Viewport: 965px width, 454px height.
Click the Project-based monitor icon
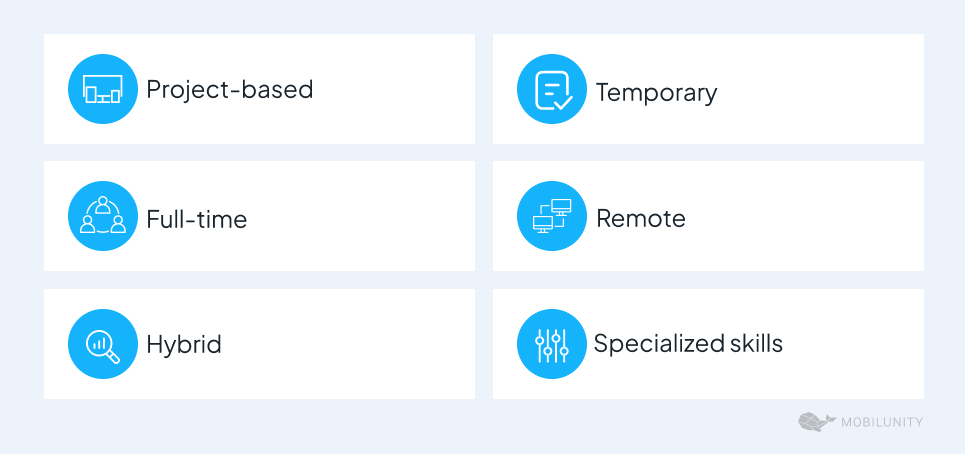tap(103, 89)
